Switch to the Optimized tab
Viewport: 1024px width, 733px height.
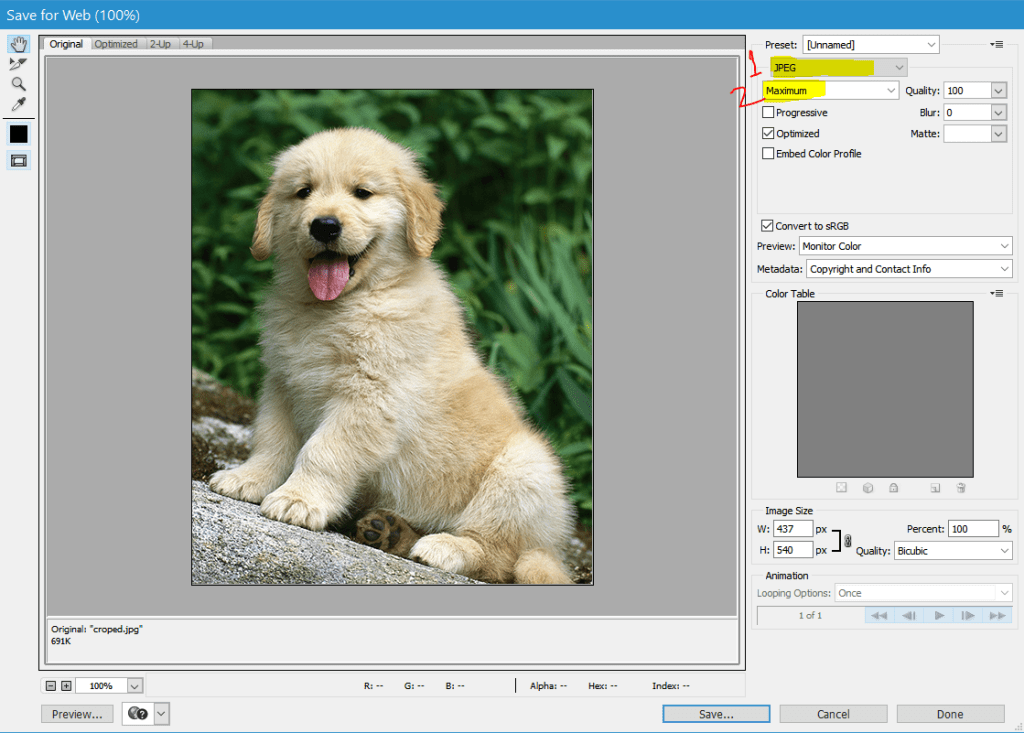coord(116,44)
